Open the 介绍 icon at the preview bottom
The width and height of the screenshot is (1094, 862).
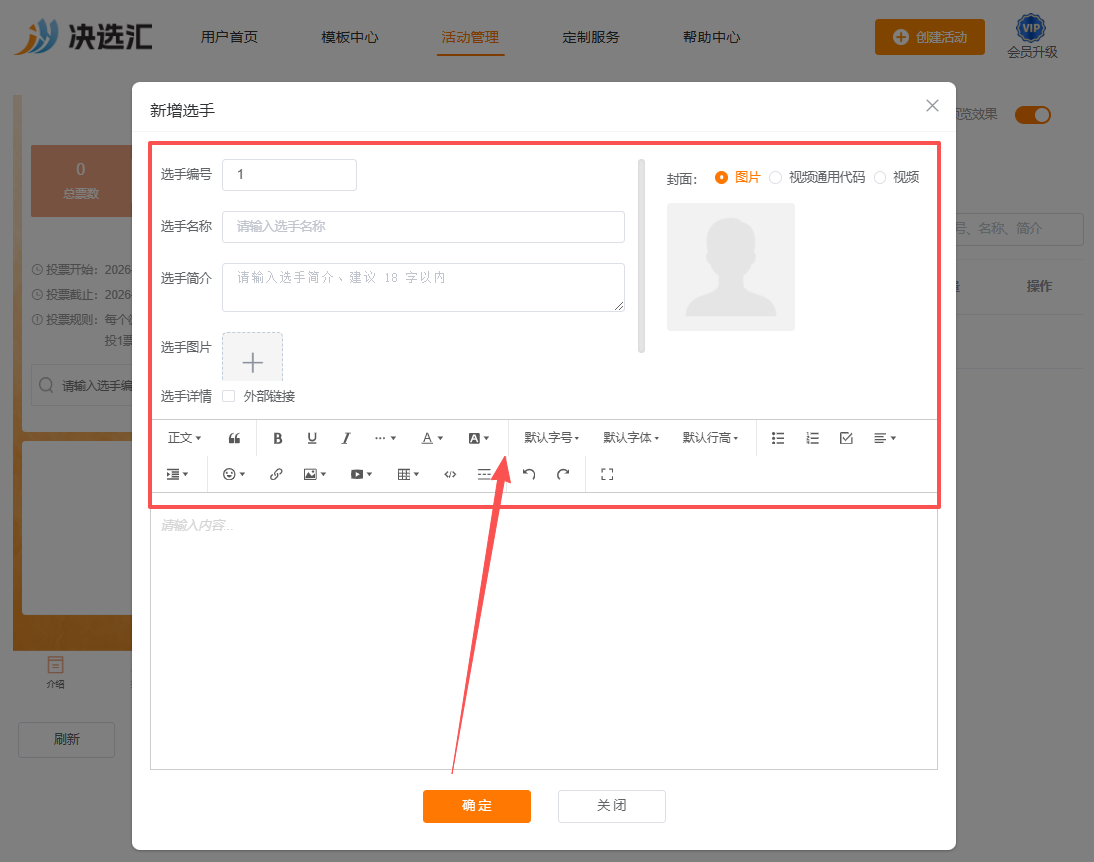pyautogui.click(x=55, y=672)
